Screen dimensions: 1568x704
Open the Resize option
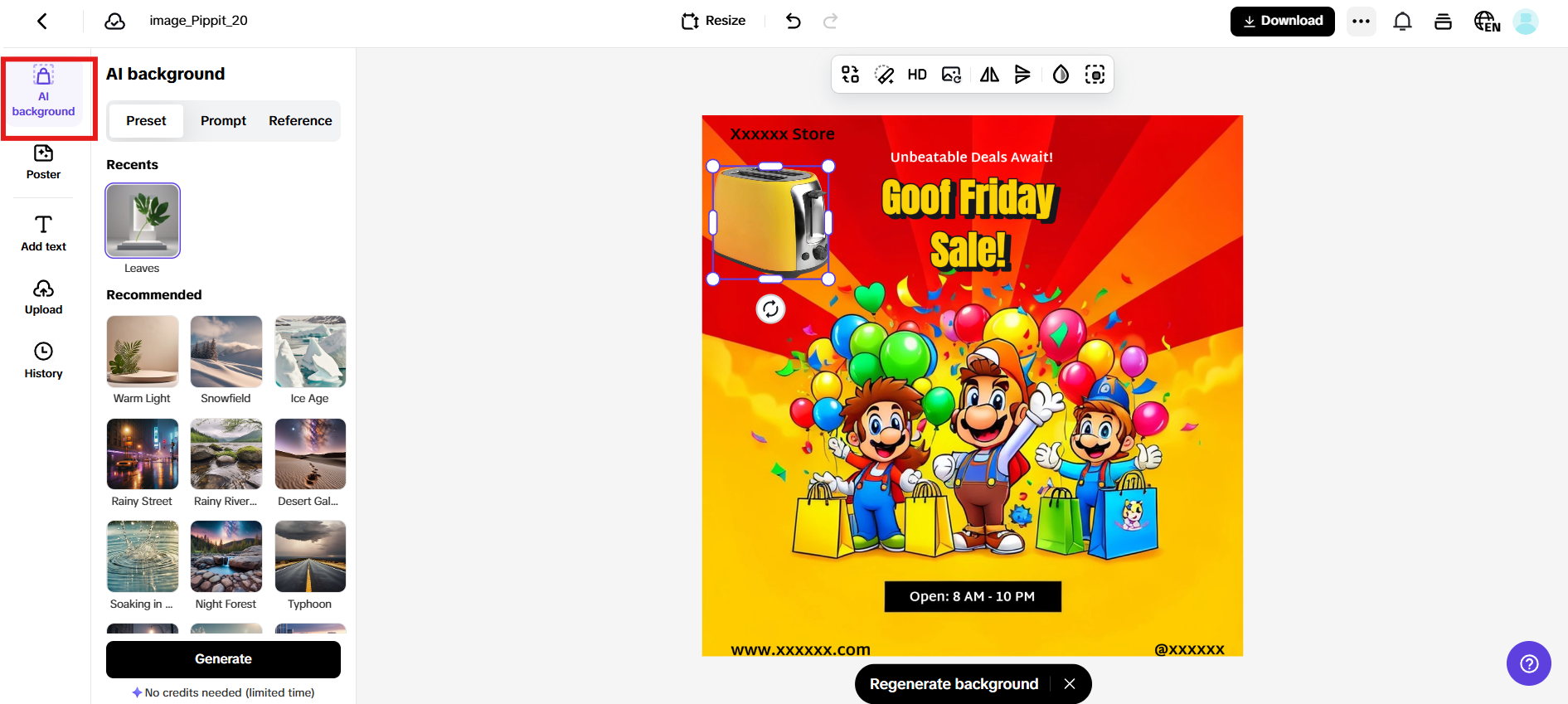tap(713, 21)
